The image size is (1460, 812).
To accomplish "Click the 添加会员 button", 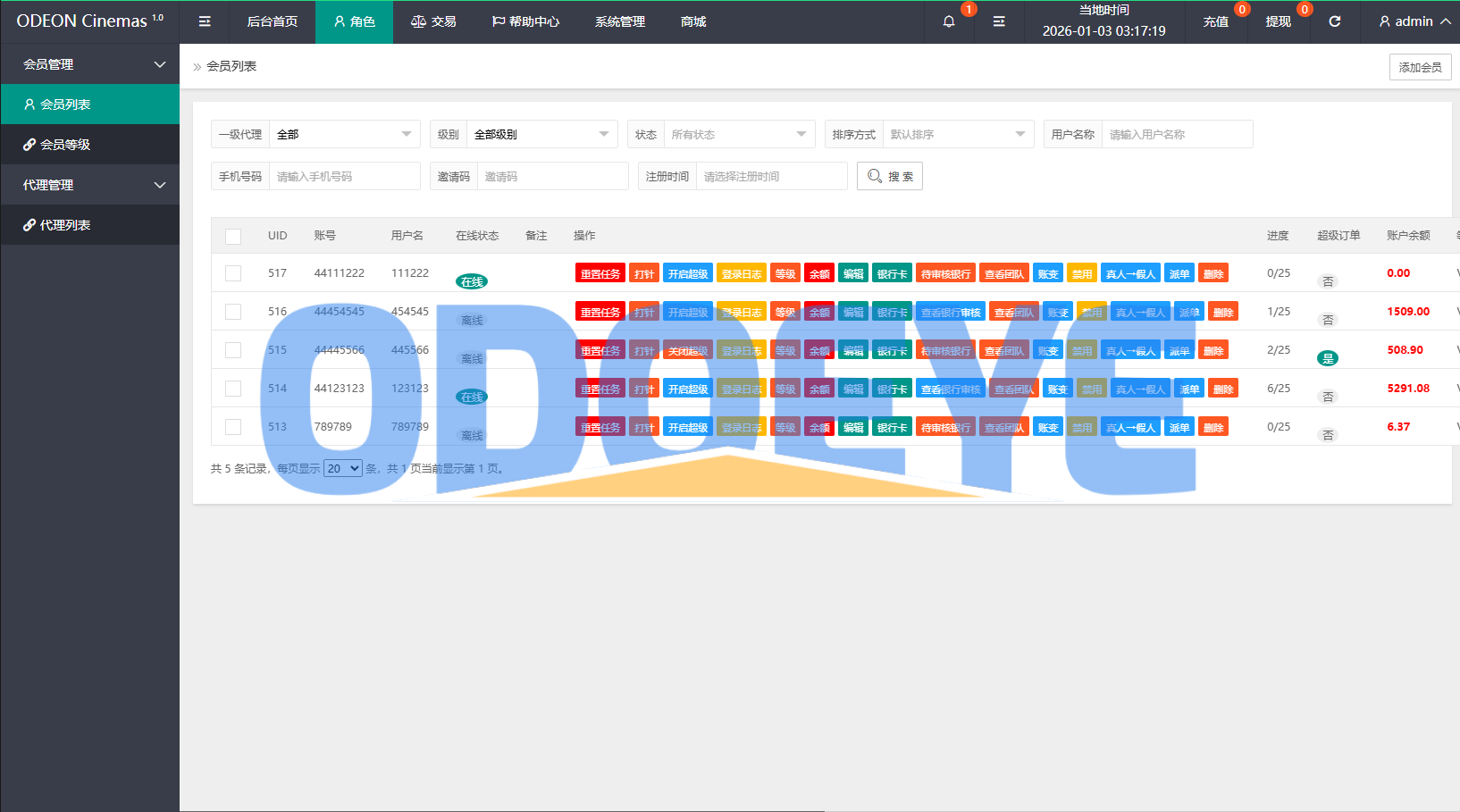I will (1420, 67).
